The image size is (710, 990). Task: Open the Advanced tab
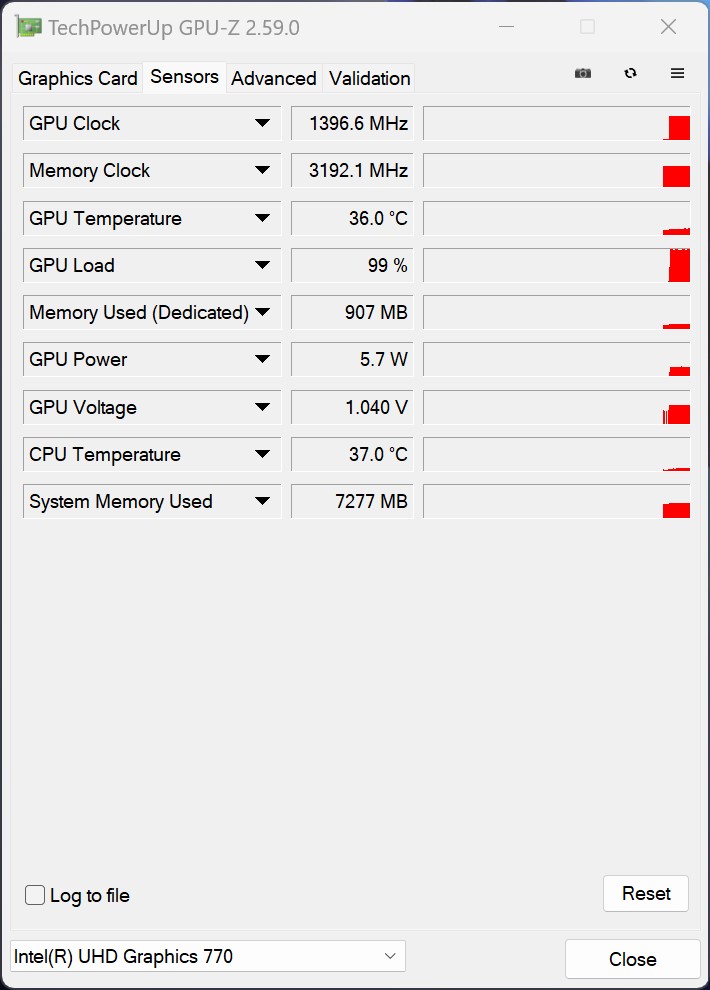point(274,78)
